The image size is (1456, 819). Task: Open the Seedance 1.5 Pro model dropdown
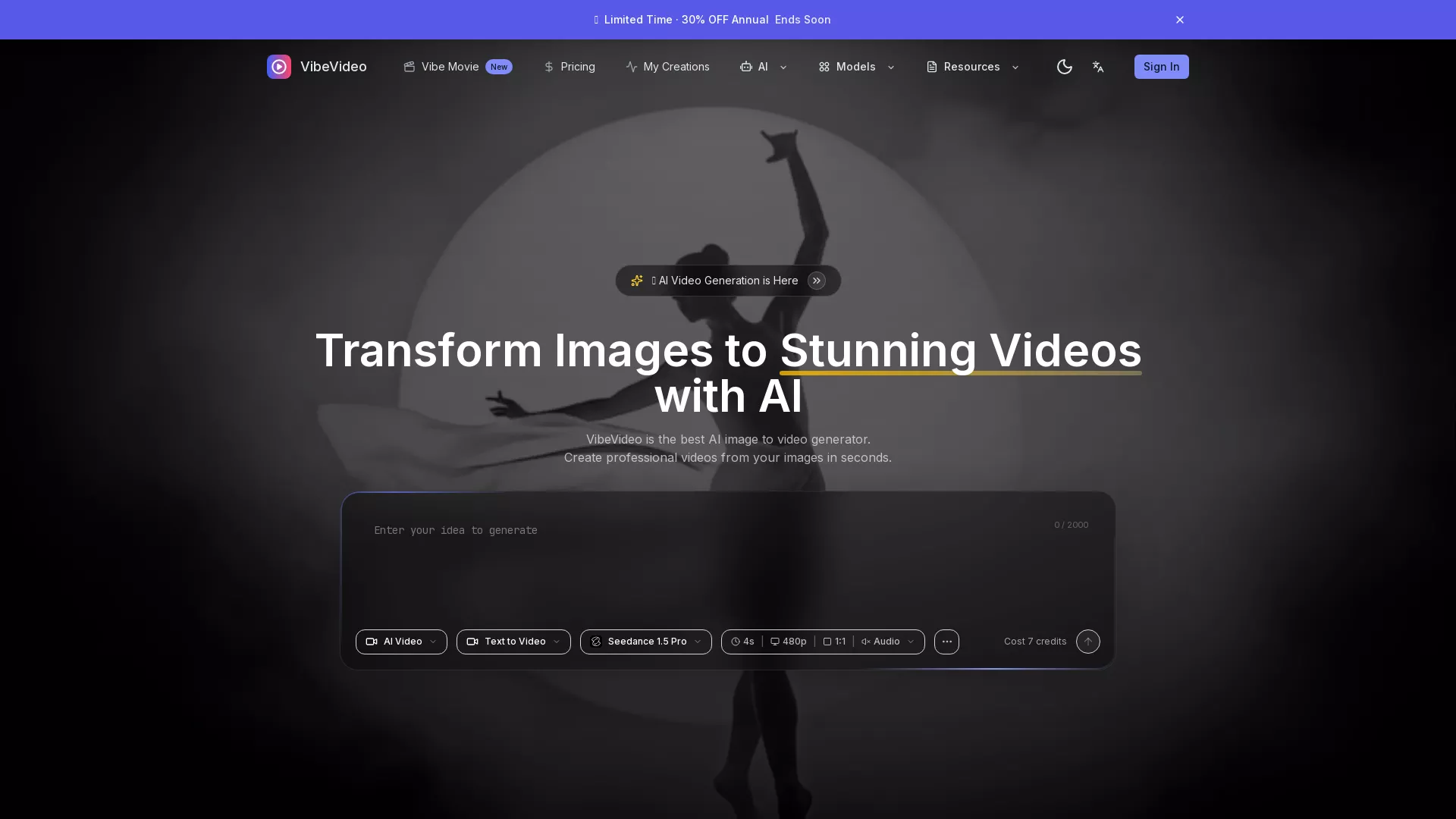click(645, 642)
